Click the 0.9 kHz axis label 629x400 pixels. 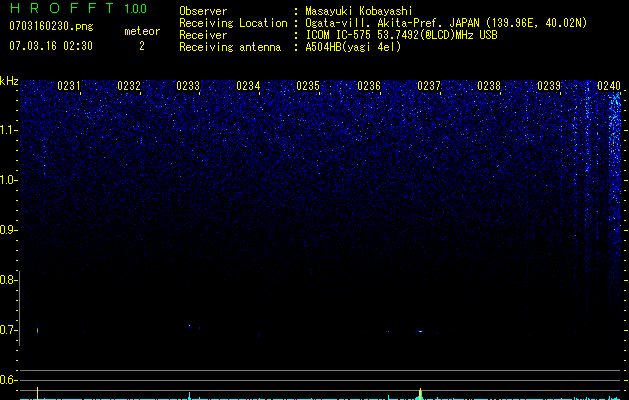8,230
